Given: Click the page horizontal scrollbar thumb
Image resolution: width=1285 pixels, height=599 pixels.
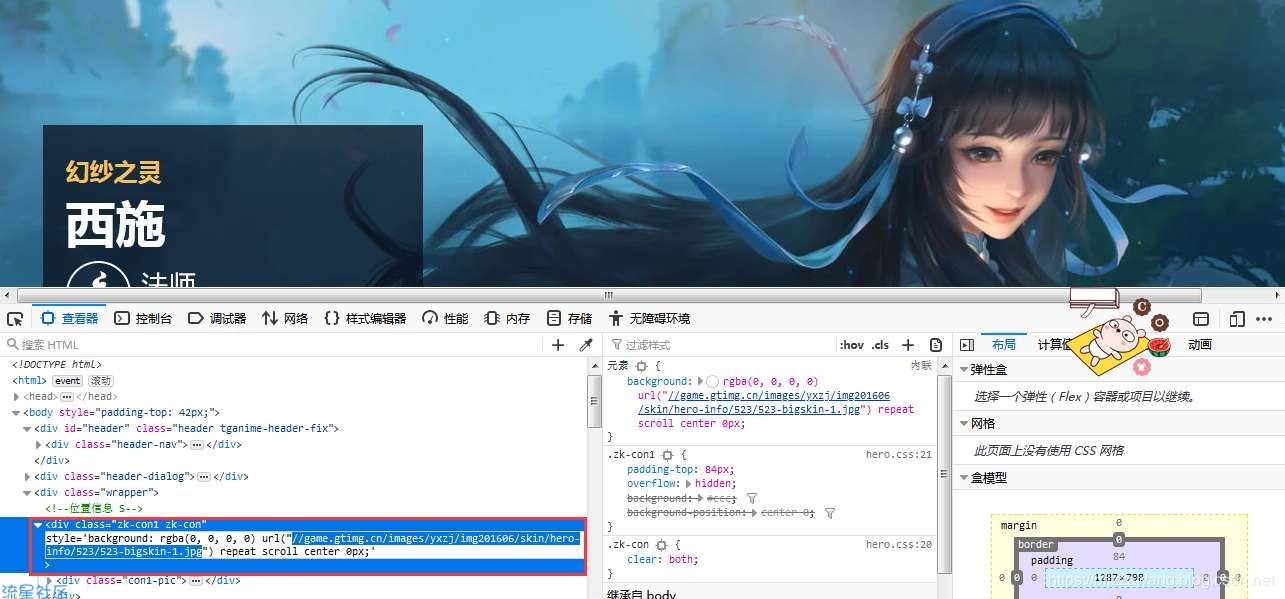Looking at the screenshot, I should (x=607, y=295).
